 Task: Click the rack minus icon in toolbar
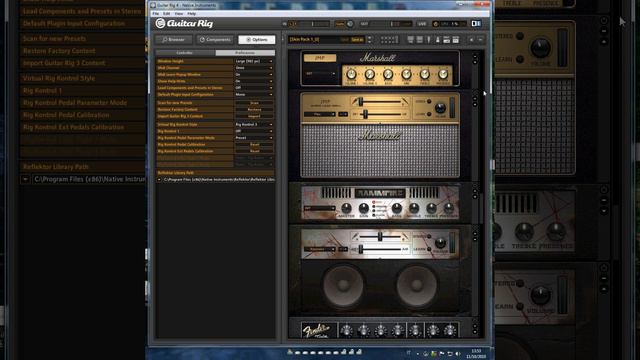(480, 40)
